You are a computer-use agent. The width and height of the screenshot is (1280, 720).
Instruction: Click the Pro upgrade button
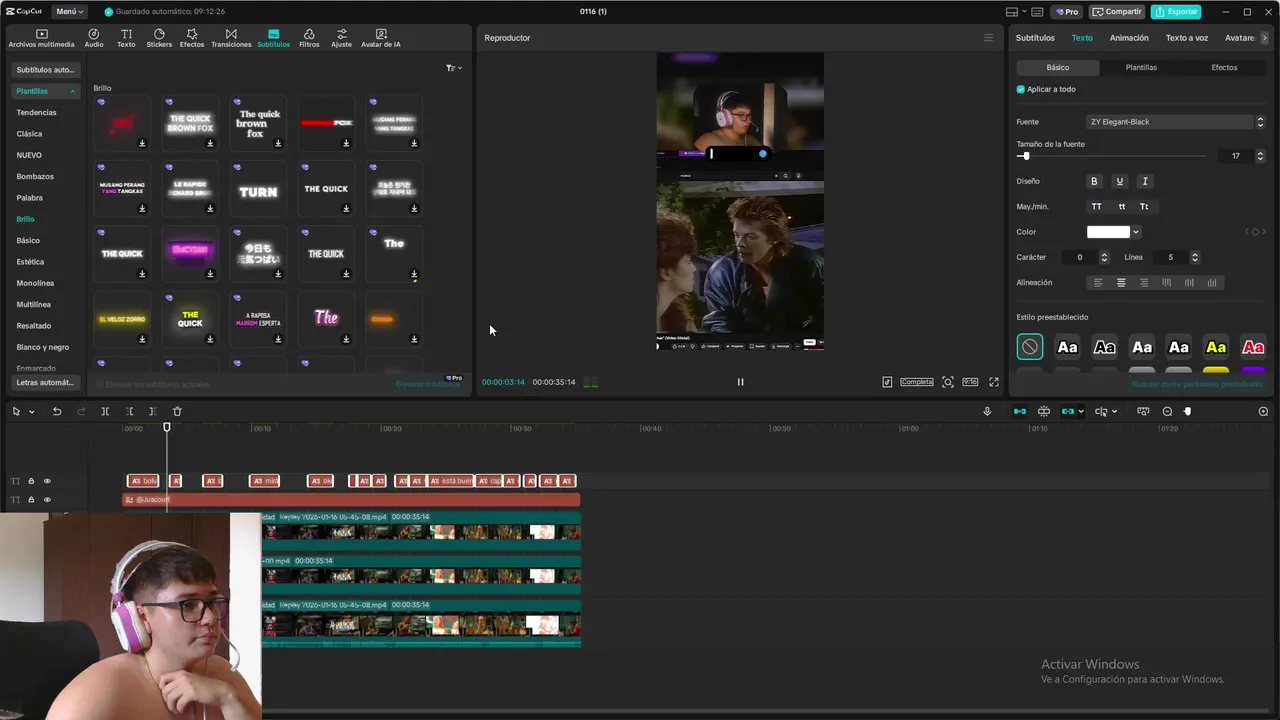(x=1066, y=12)
